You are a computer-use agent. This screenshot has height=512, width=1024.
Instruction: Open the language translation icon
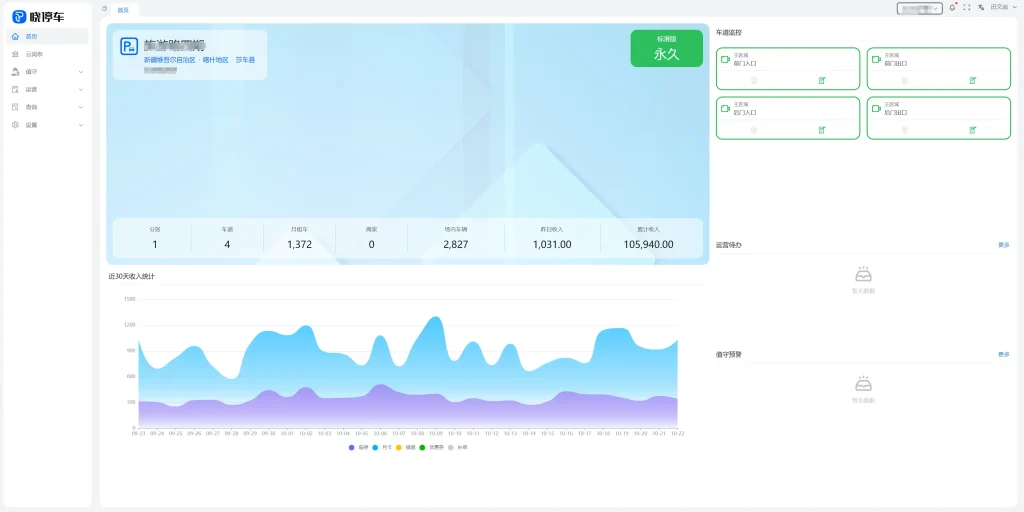coord(981,7)
